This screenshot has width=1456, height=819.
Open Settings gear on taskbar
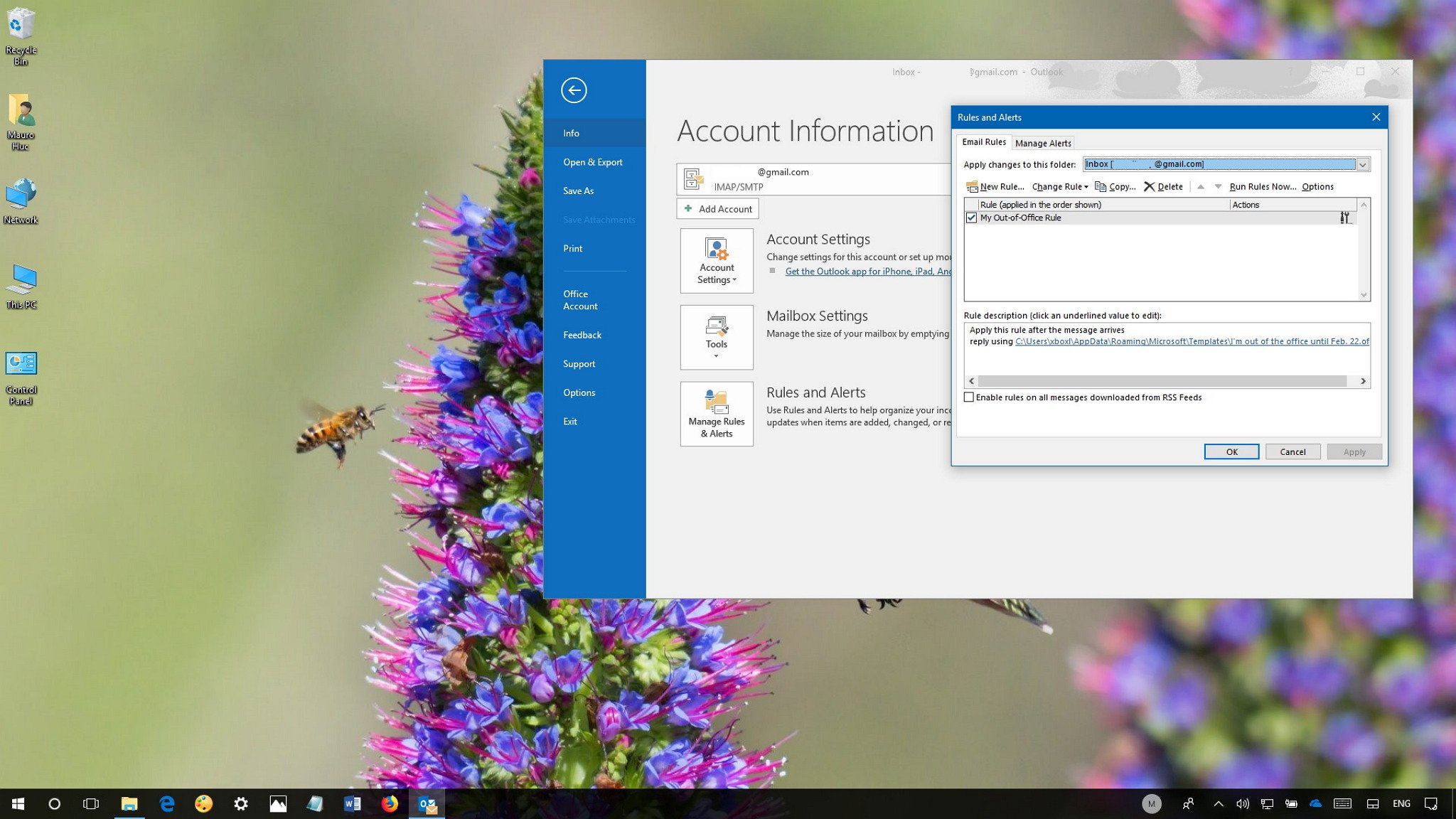click(241, 803)
